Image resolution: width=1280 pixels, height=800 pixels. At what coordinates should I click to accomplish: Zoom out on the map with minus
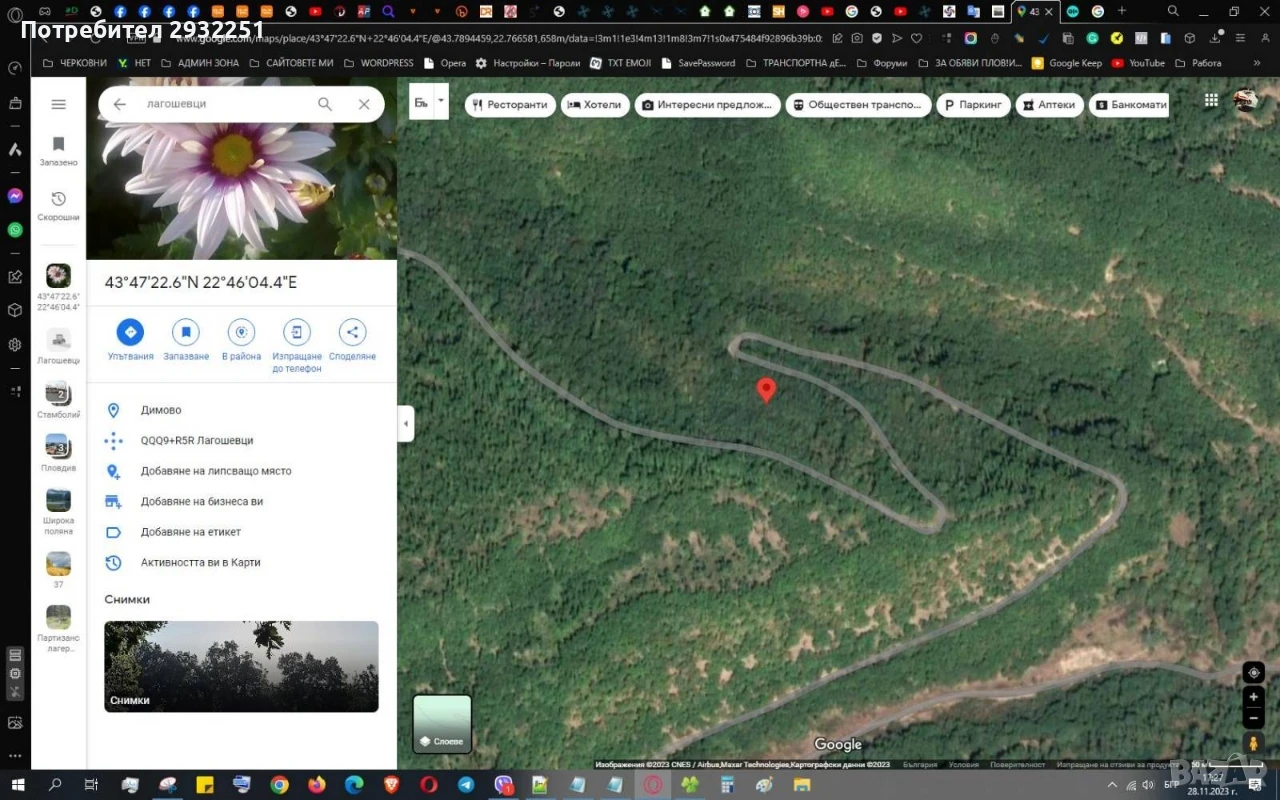(1253, 718)
